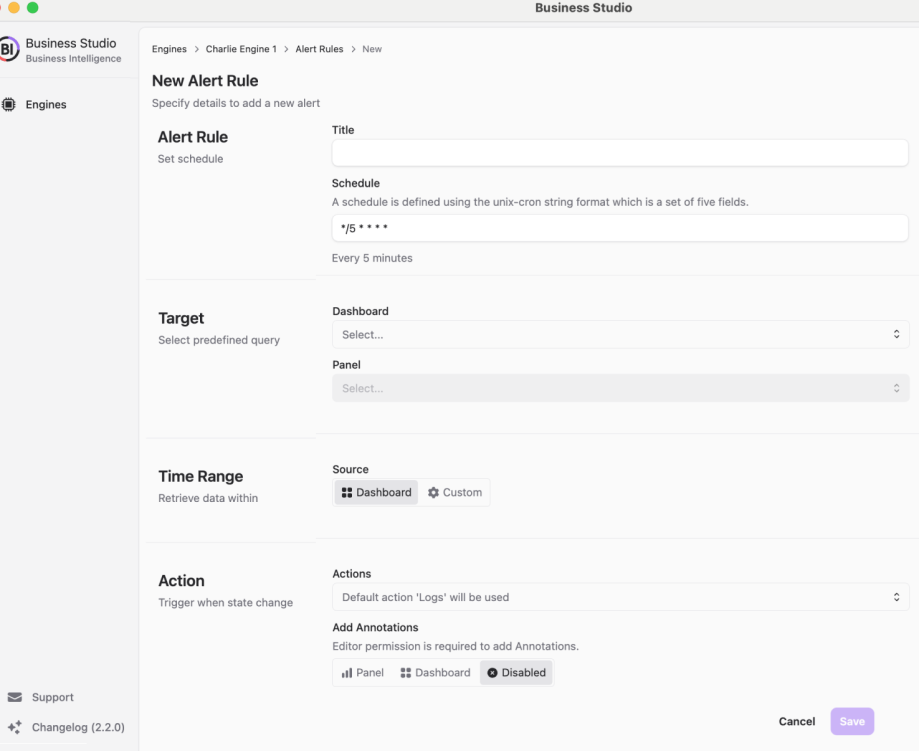
Task: Click the 'Select predefined query' text
Action: pos(219,340)
